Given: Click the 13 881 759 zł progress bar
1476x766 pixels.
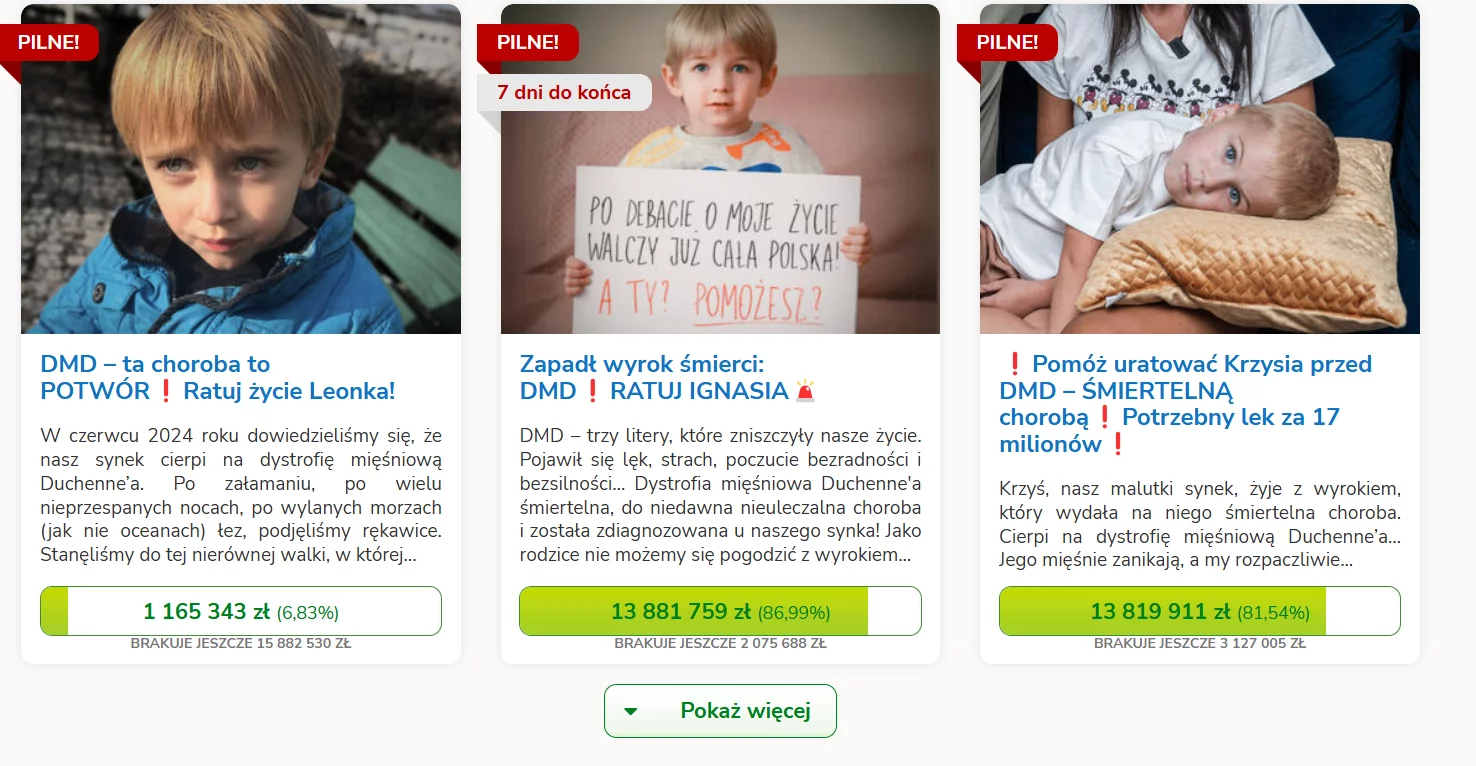Looking at the screenshot, I should 720,611.
